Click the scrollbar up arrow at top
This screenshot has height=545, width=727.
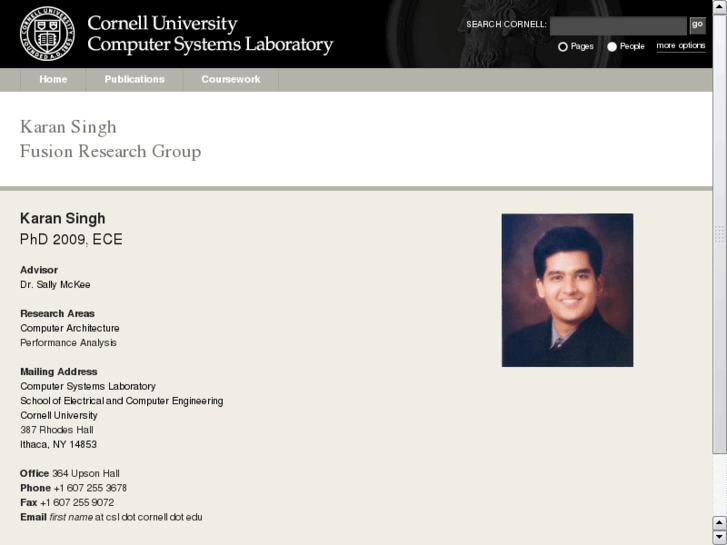[719, 7]
